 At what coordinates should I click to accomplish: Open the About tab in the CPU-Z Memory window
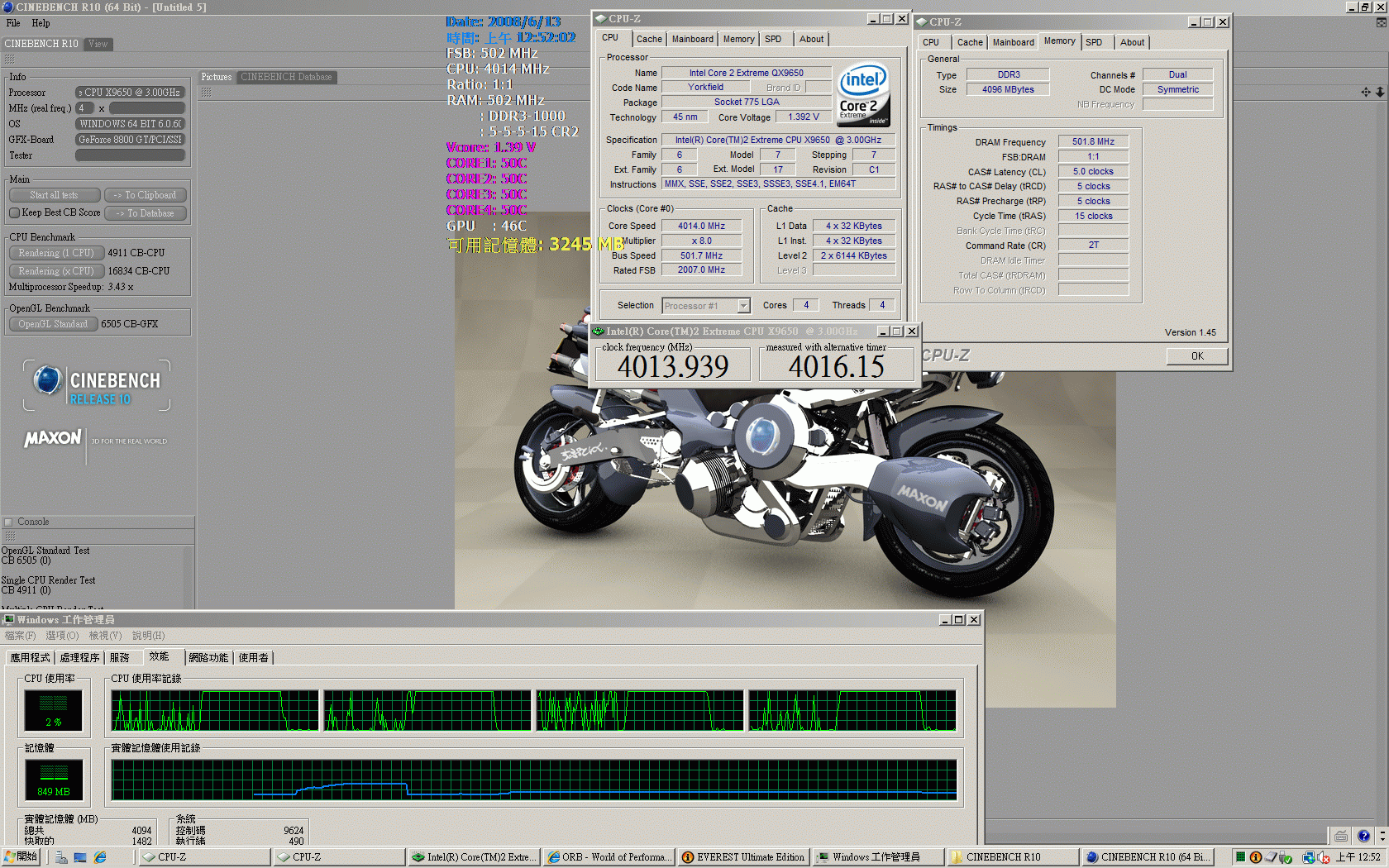coord(1133,42)
